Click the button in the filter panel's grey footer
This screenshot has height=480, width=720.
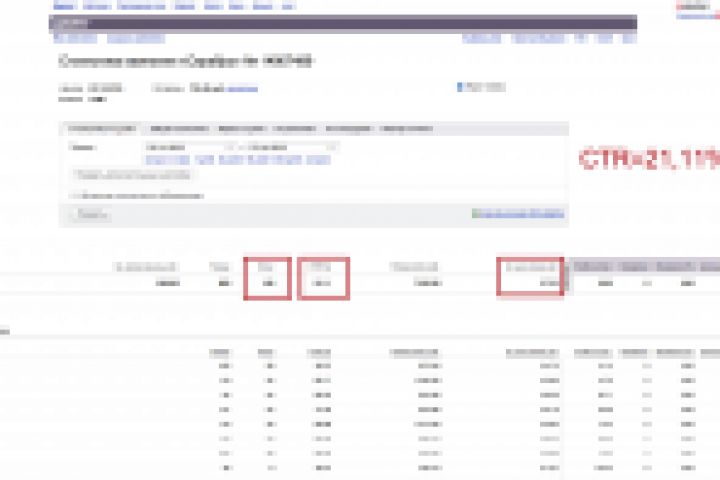click(90, 215)
